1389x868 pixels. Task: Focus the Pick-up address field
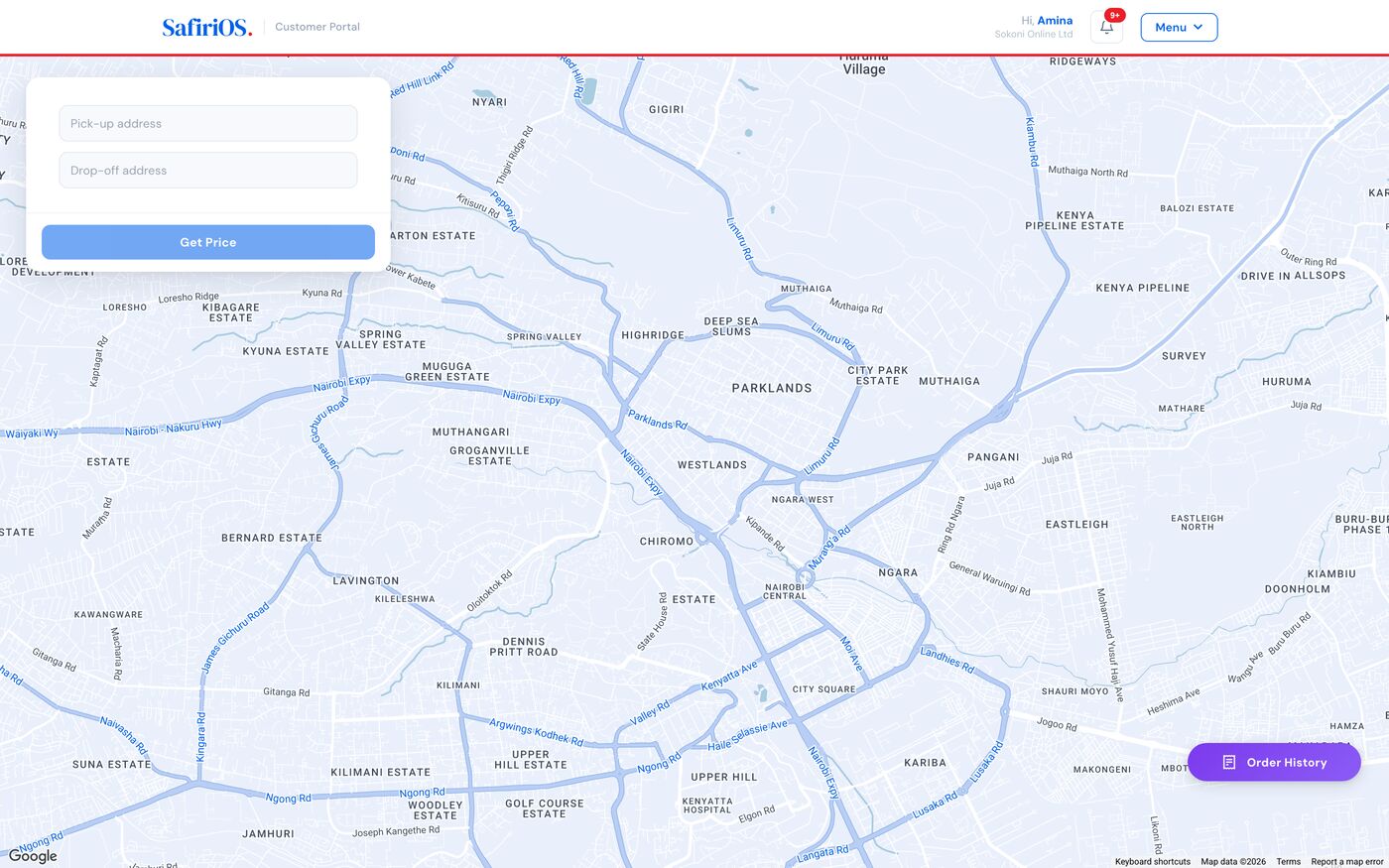pos(208,123)
